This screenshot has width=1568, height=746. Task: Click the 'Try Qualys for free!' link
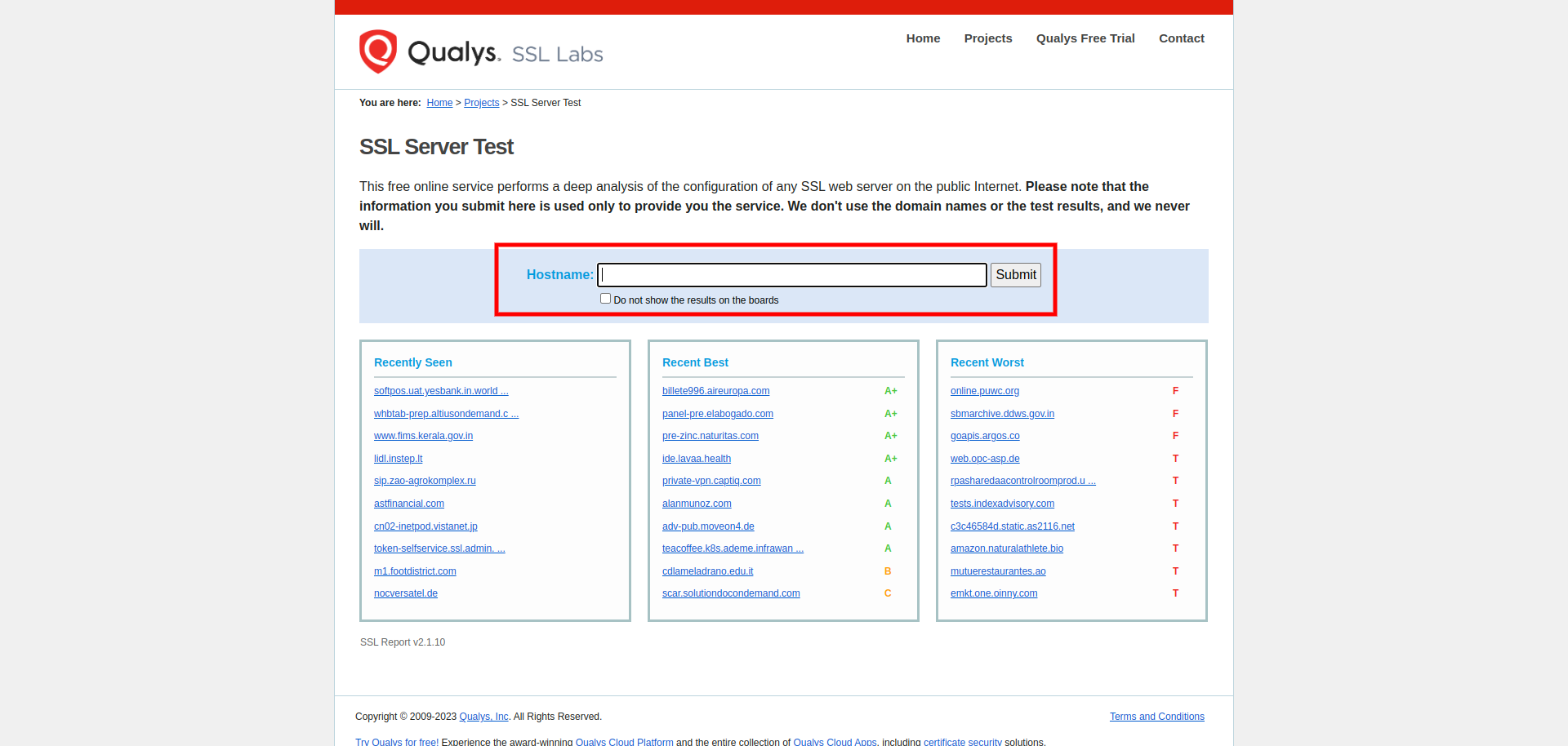click(x=397, y=741)
